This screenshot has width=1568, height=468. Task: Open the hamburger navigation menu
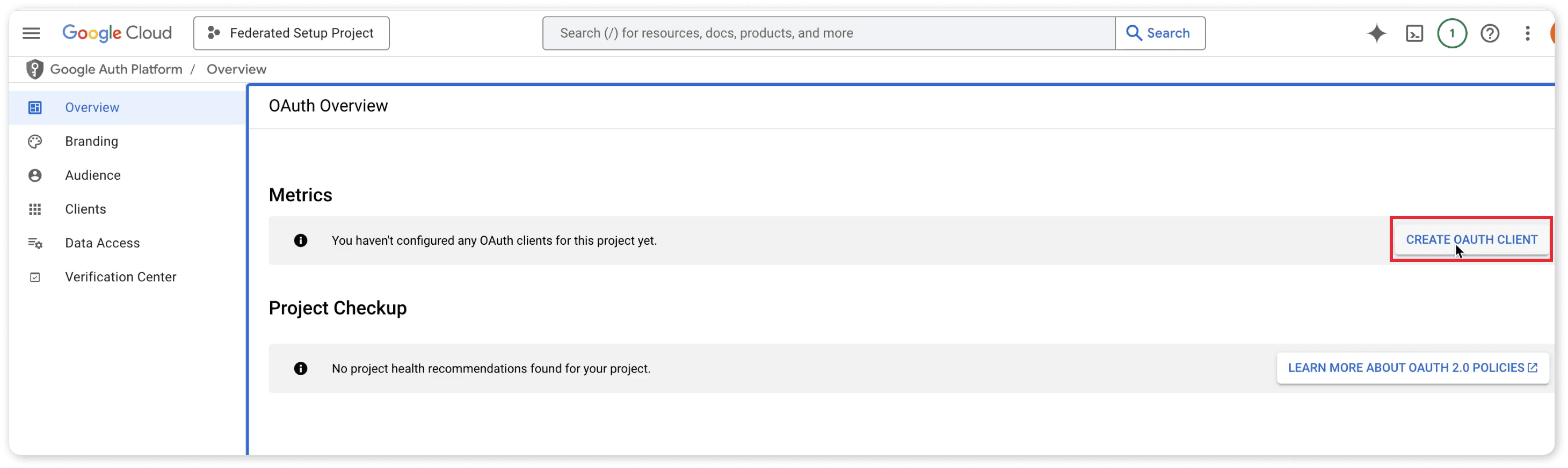(x=31, y=33)
